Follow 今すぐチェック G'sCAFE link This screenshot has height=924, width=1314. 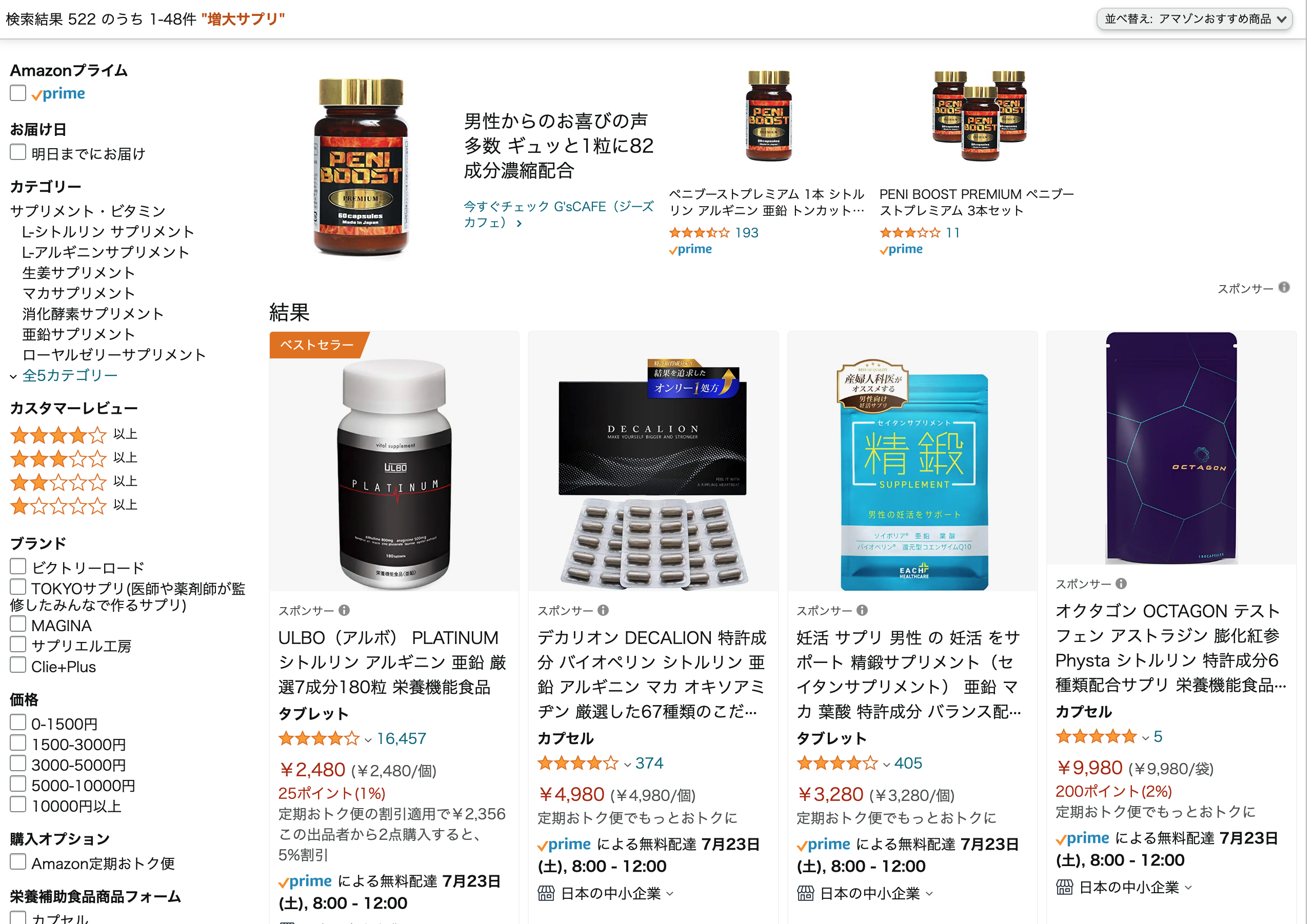tap(558, 214)
